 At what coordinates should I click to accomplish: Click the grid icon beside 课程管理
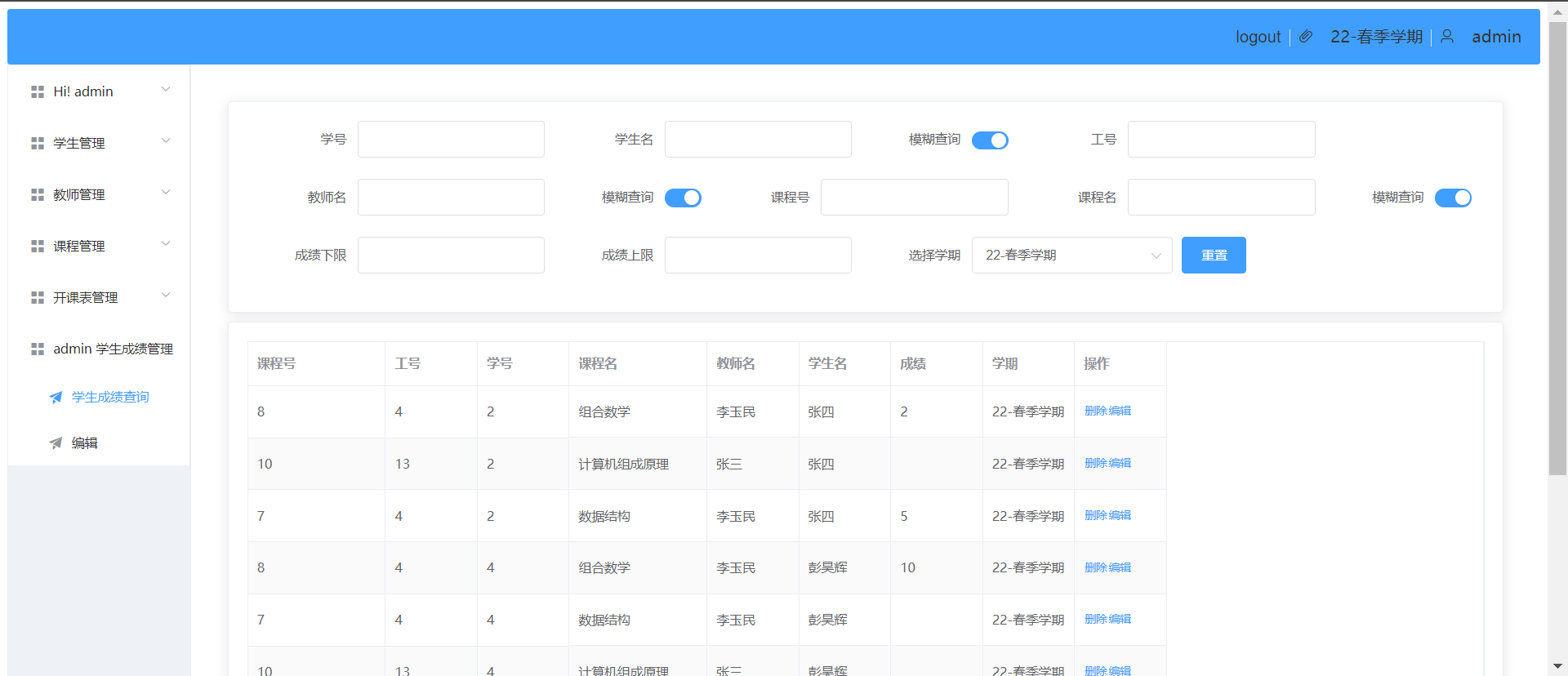tap(38, 247)
